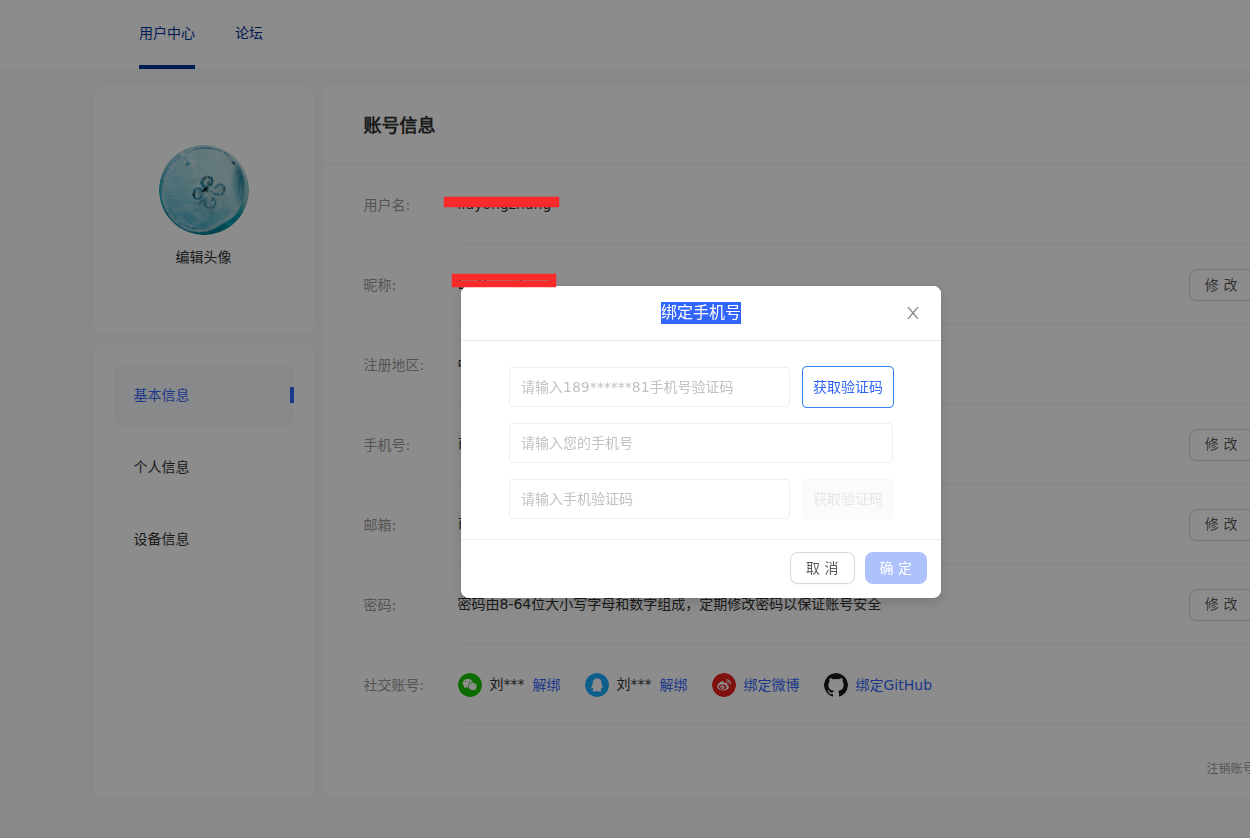Click the GitHub icon

click(x=836, y=685)
